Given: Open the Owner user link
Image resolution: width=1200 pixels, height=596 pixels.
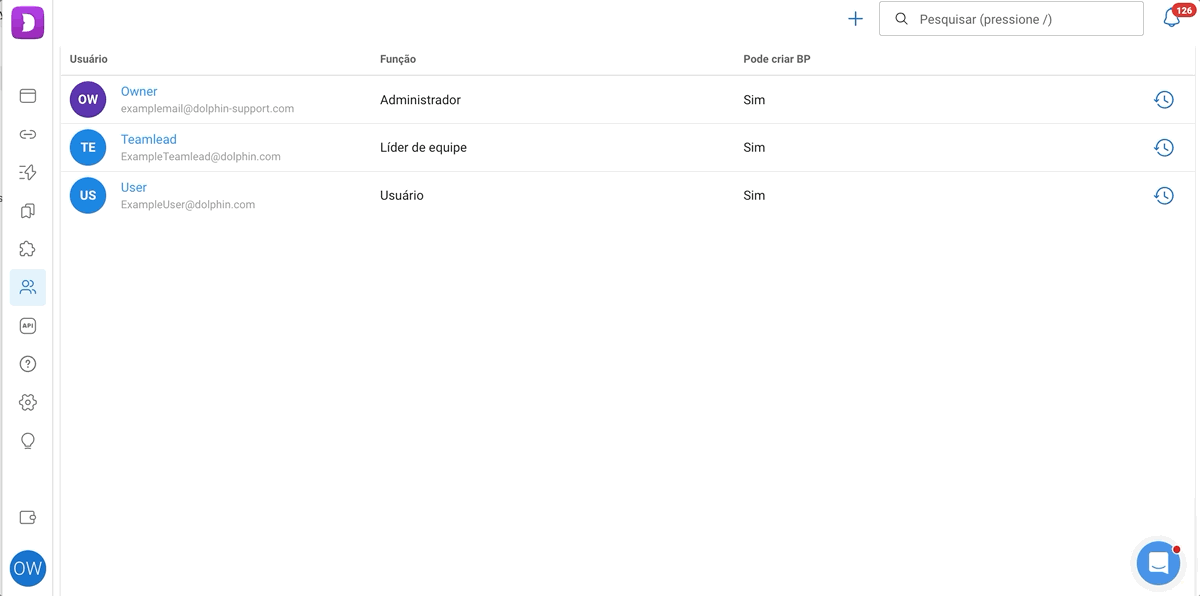Looking at the screenshot, I should click(139, 91).
